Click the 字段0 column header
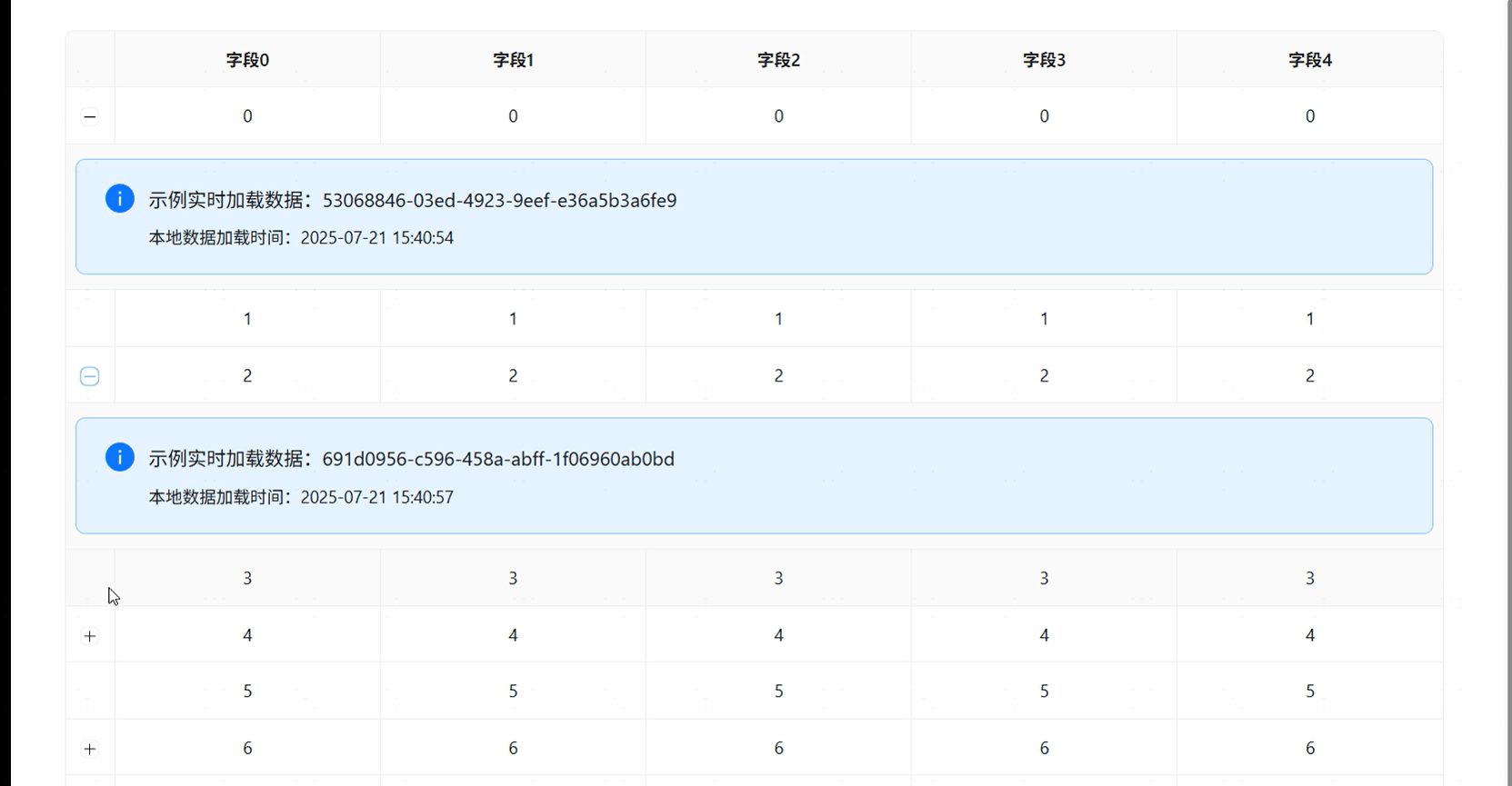 [x=247, y=60]
